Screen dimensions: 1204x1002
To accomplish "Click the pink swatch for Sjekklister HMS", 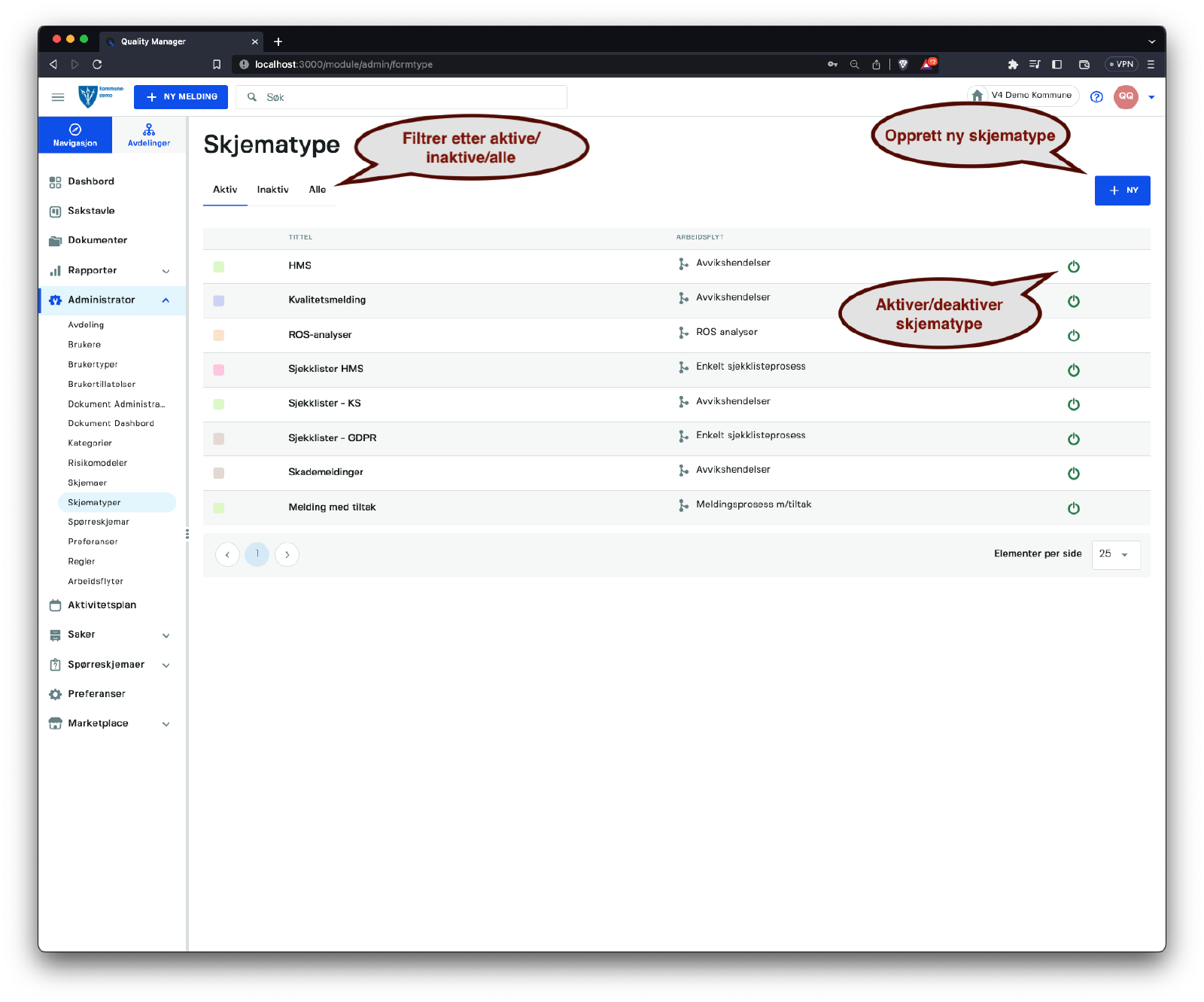I will click(219, 370).
